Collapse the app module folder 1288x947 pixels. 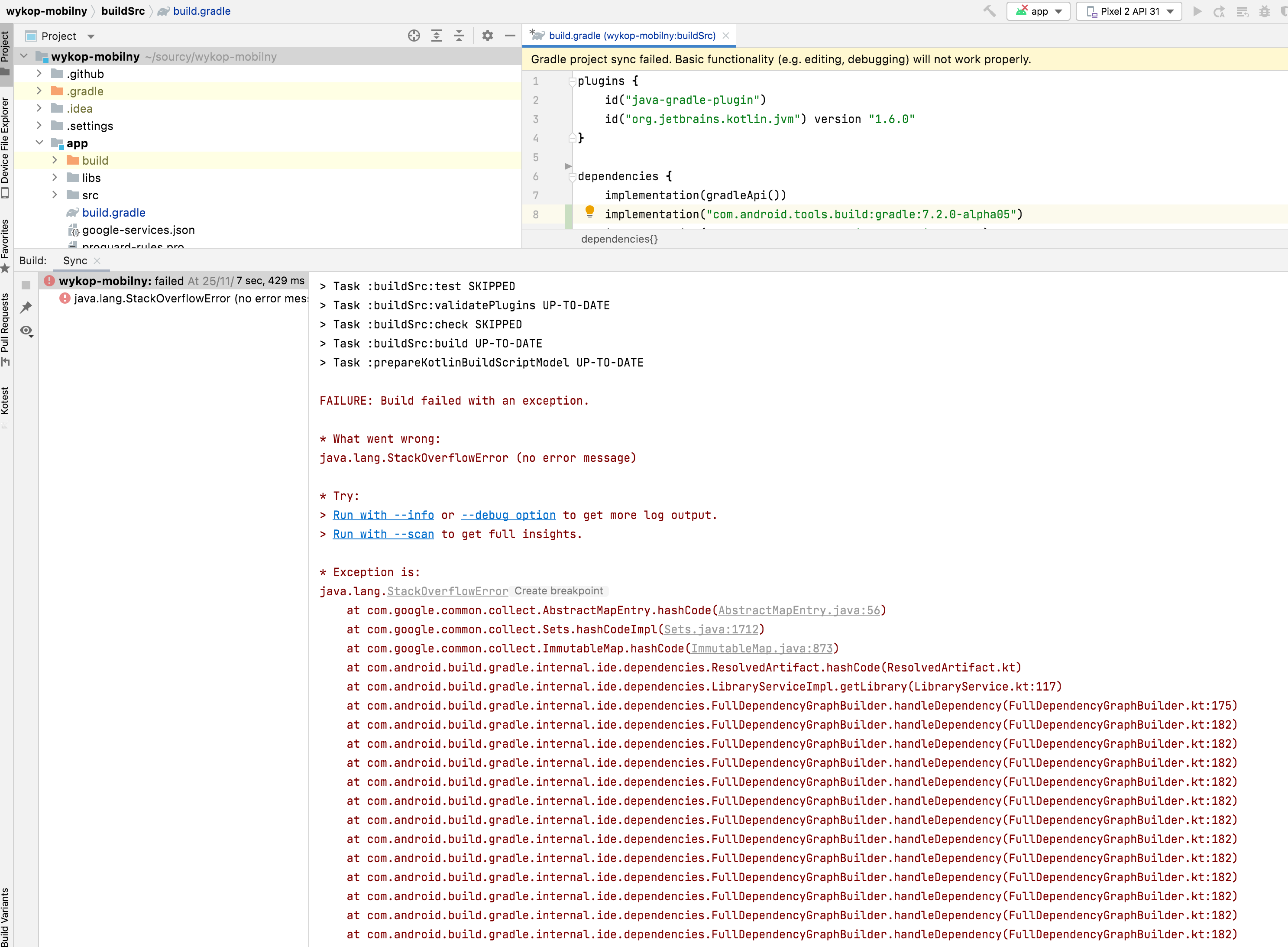[39, 143]
